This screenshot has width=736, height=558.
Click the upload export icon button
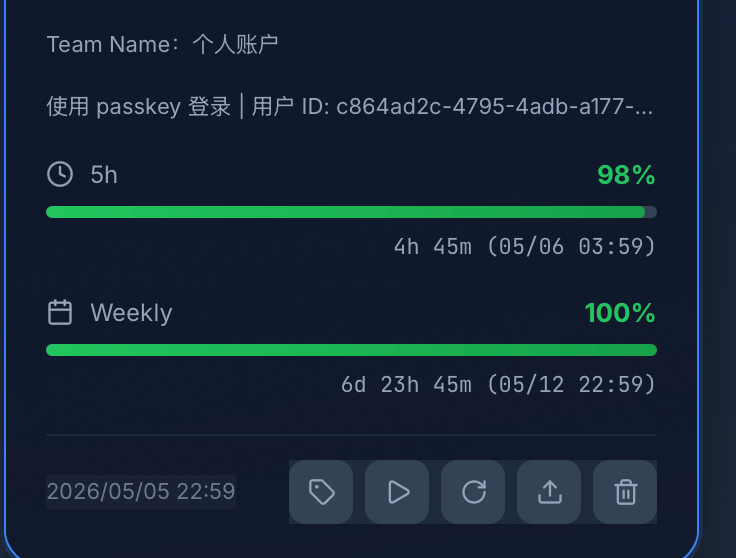coord(549,492)
